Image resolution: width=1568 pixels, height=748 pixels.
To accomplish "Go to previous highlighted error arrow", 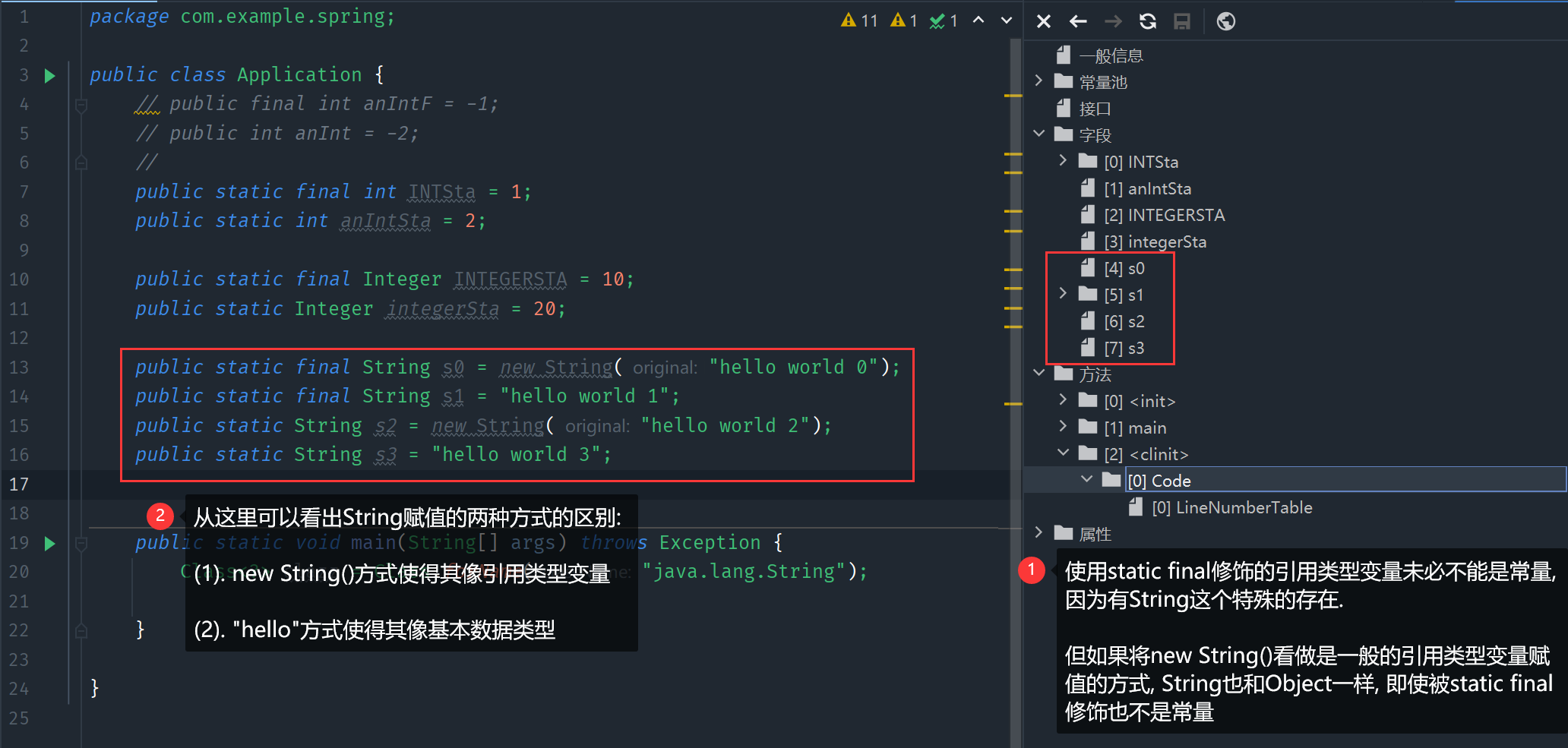I will 978,21.
